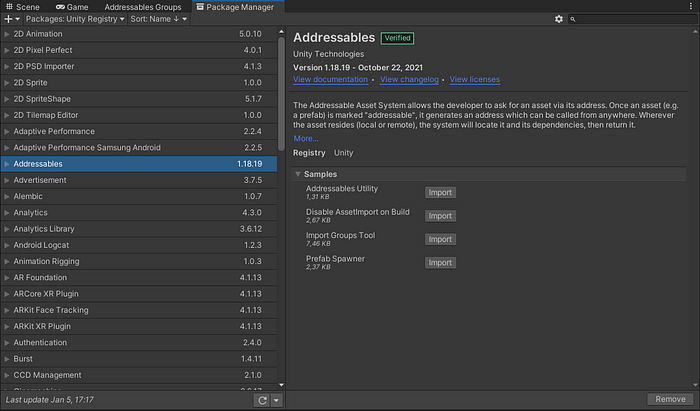Click the package search field
The width and height of the screenshot is (700, 411).
[632, 19]
